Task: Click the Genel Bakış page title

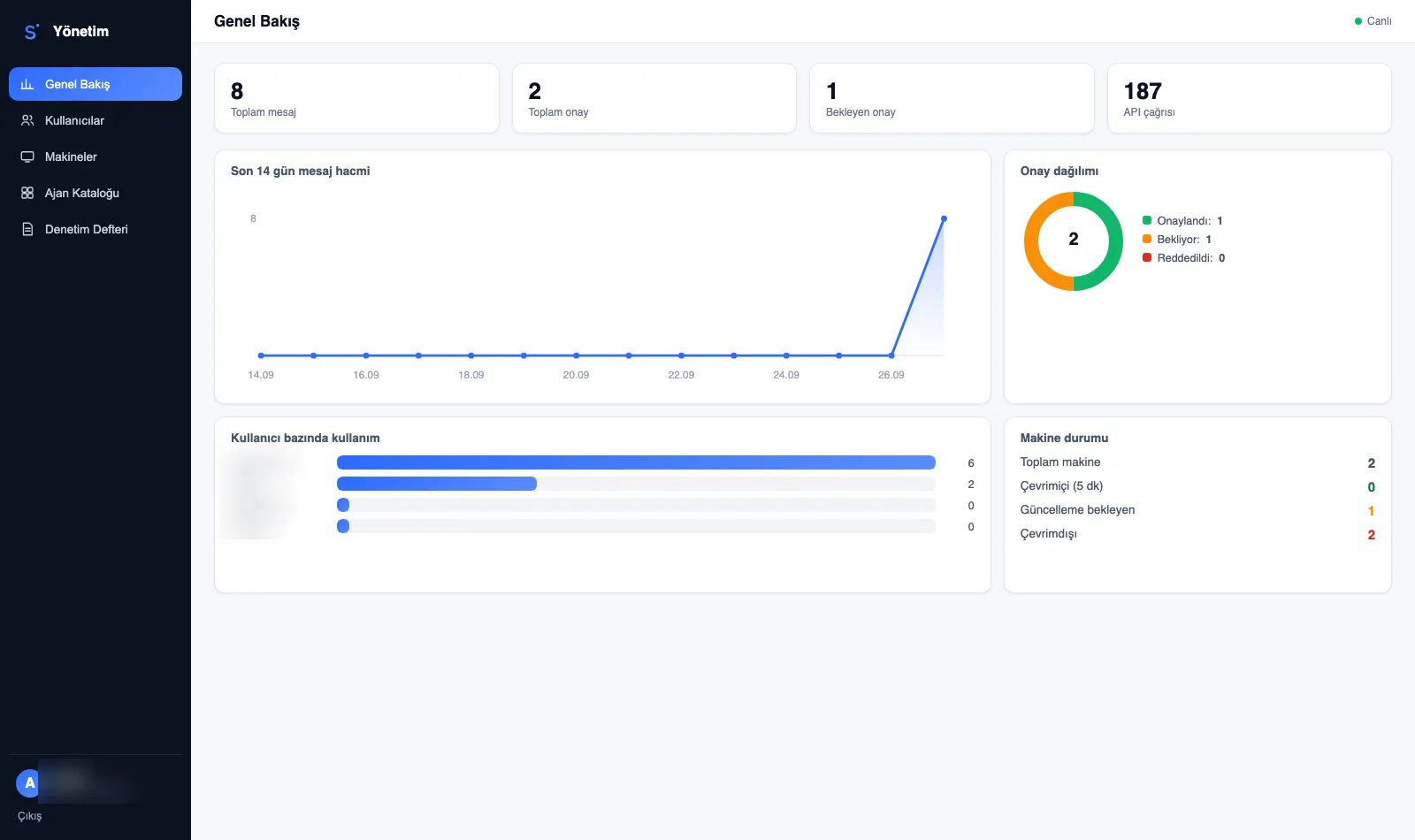Action: 256,21
